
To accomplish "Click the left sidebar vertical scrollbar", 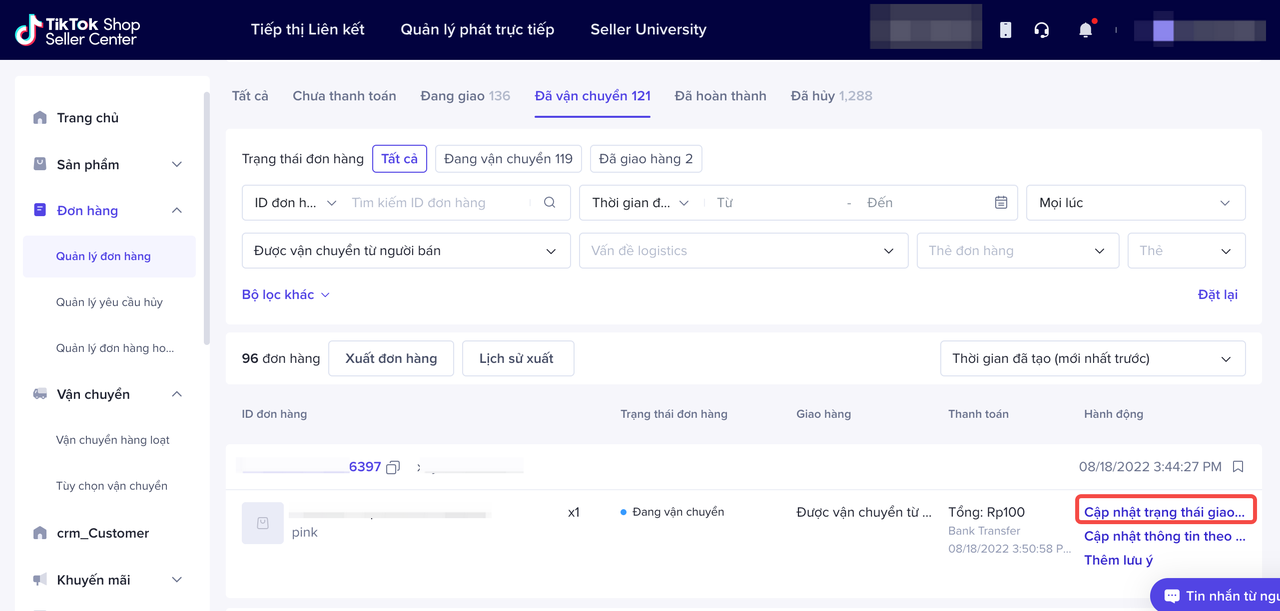I will [207, 218].
